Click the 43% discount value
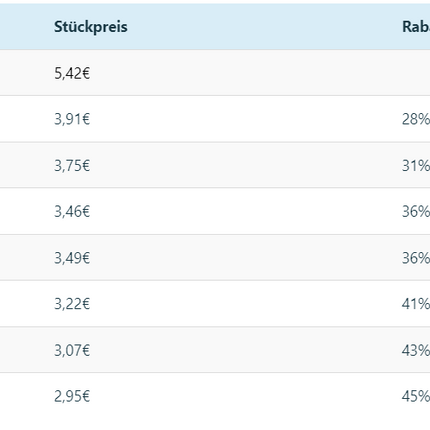430x430 pixels. (x=416, y=350)
